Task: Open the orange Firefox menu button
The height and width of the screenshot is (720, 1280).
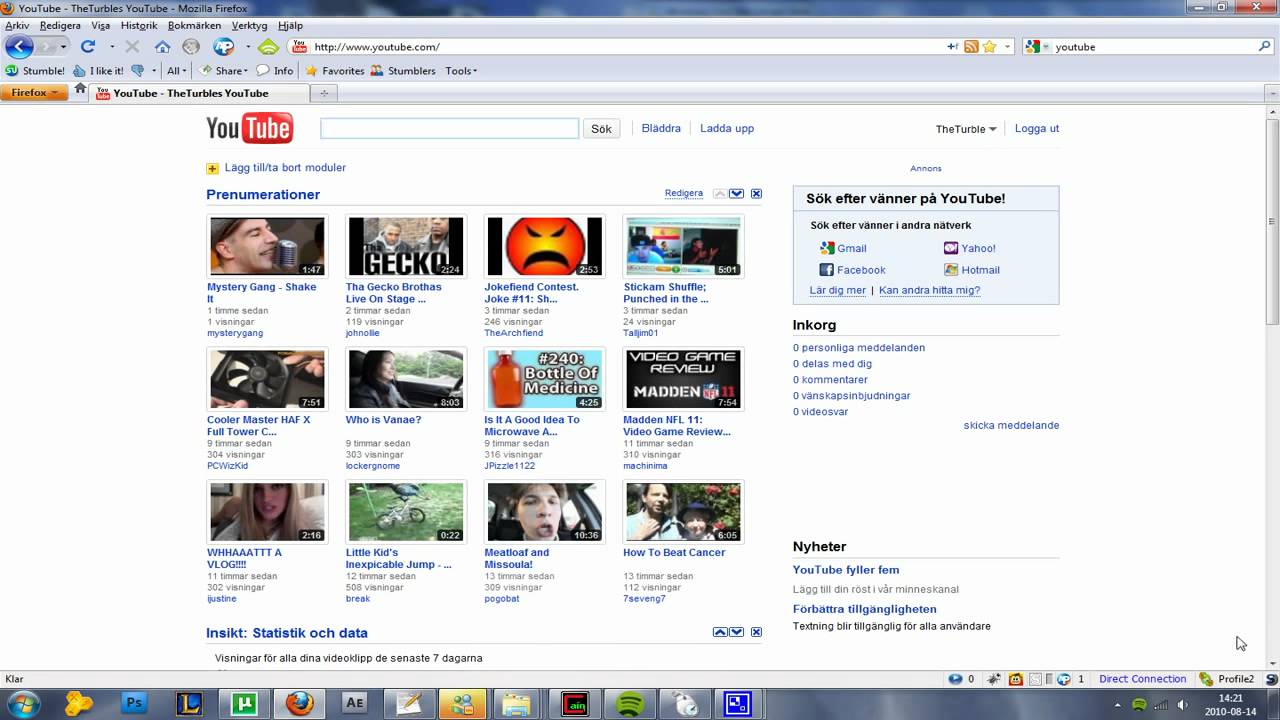Action: point(34,93)
